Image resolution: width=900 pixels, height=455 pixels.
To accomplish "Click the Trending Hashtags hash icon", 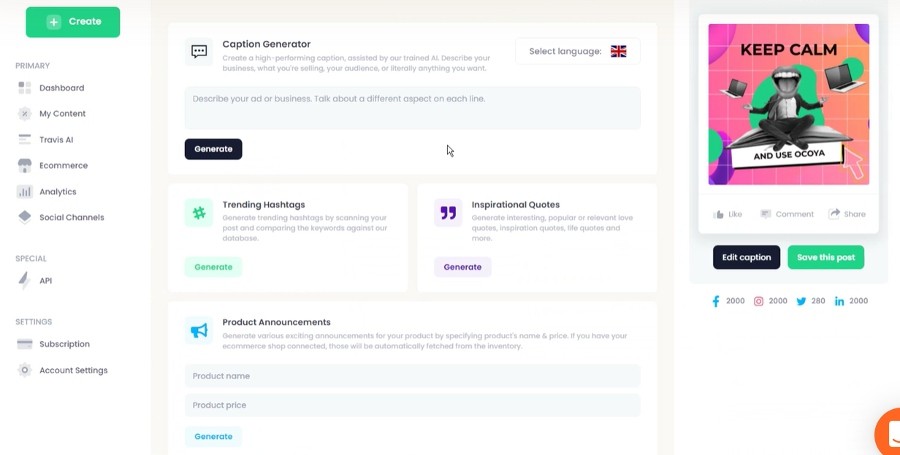I will (199, 213).
